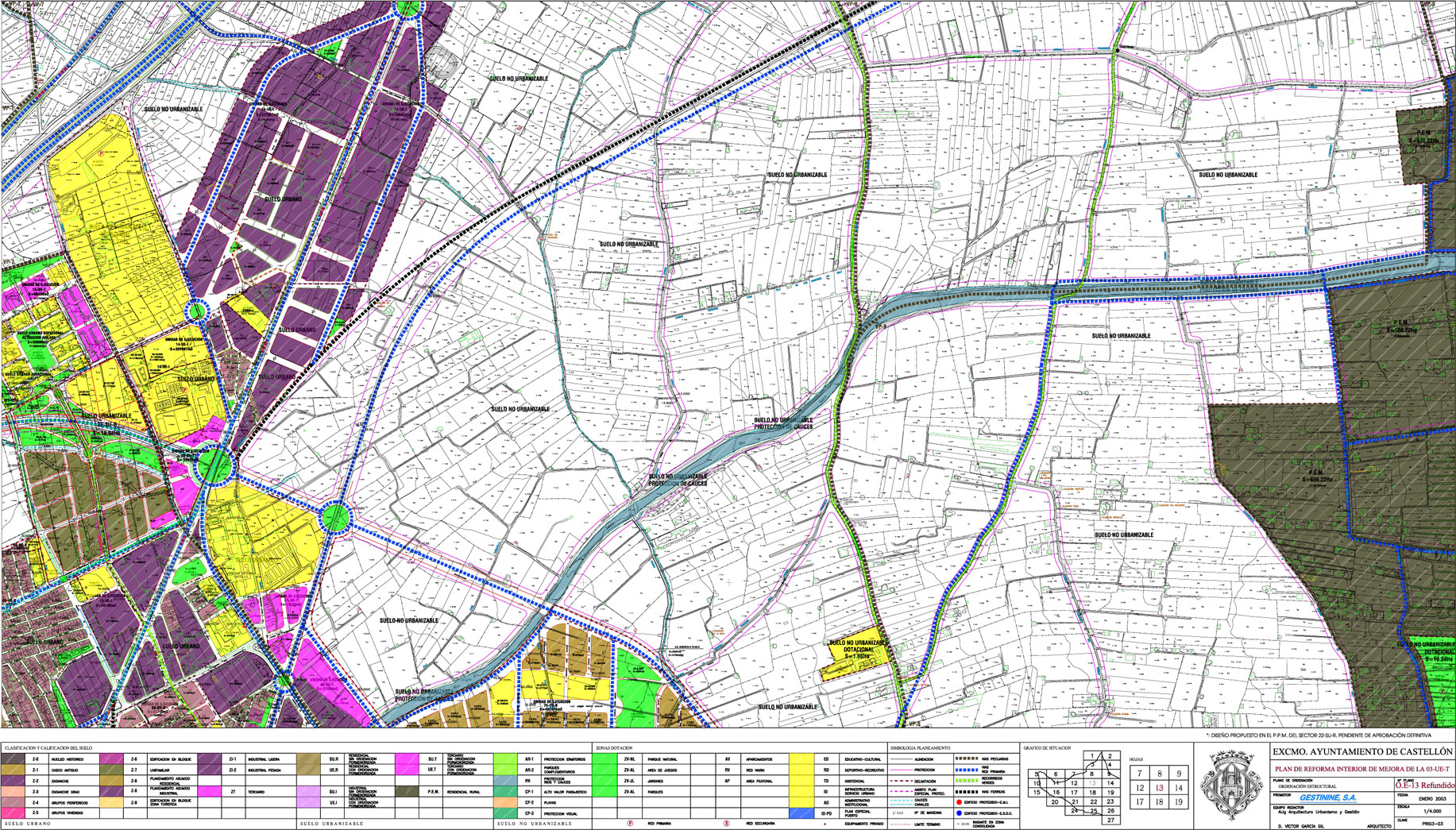Click cell 20 in the Grafico de Situacion

pos(1055,802)
